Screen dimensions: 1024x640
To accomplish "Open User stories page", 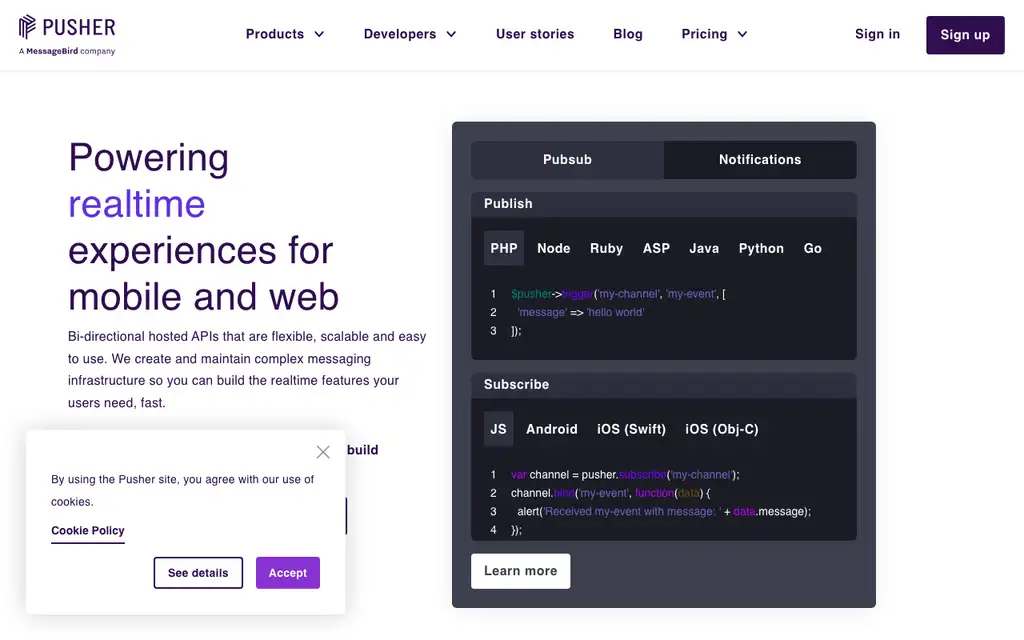I will click(535, 34).
